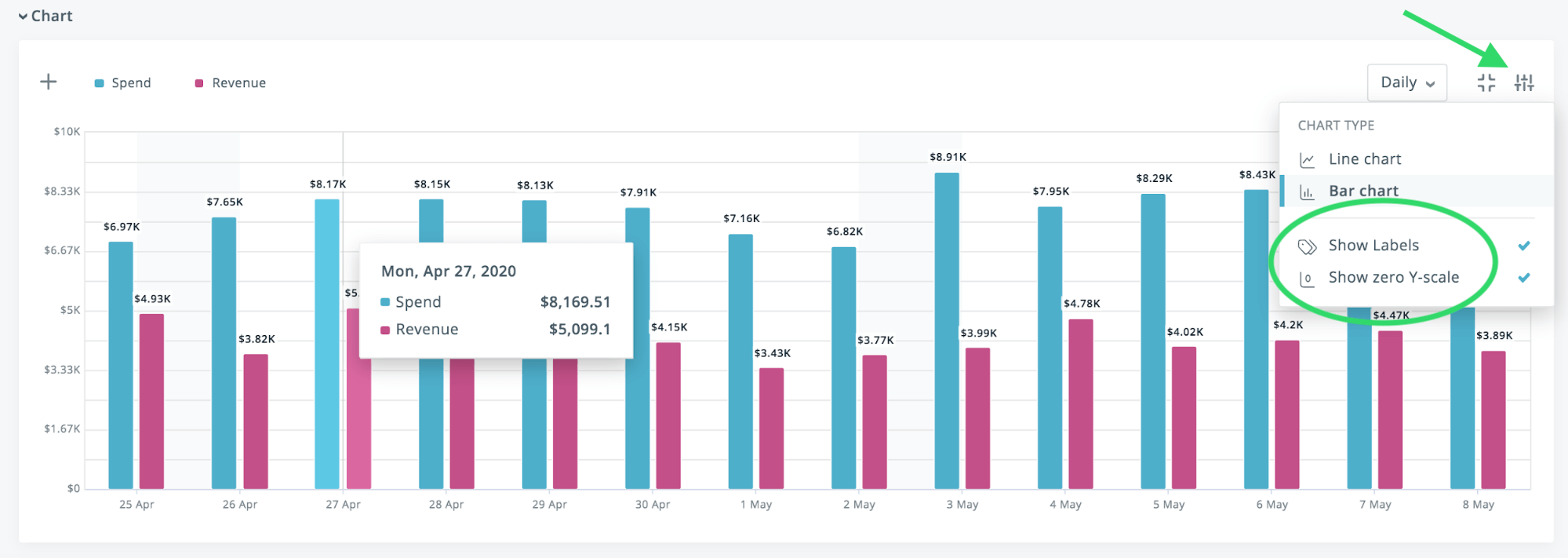Click the blue Spend color swatch in legend
Screen dimensions: 1568x558
click(100, 83)
